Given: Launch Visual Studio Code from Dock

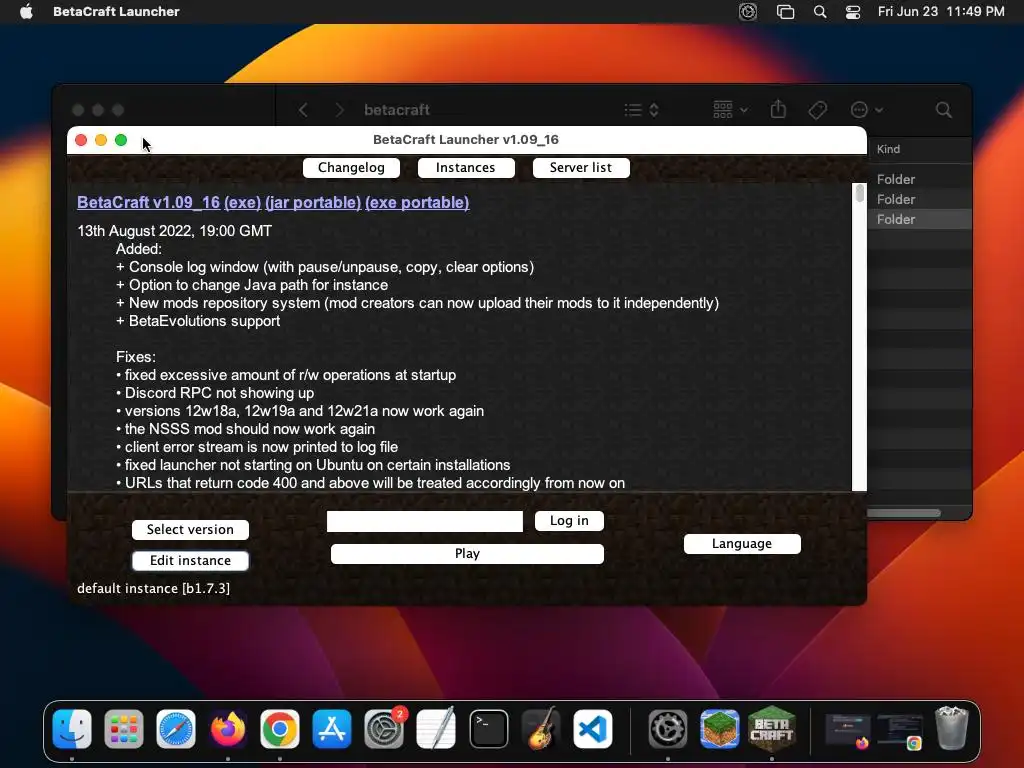Looking at the screenshot, I should [x=592, y=728].
